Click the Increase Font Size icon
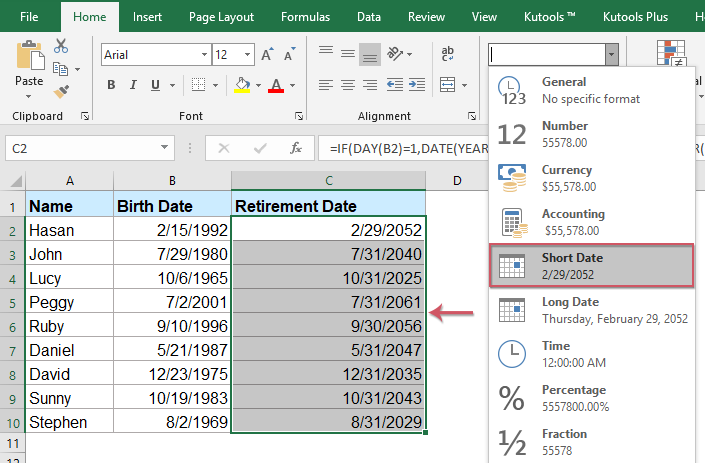Screen dimensions: 705x463 click(x=268, y=54)
